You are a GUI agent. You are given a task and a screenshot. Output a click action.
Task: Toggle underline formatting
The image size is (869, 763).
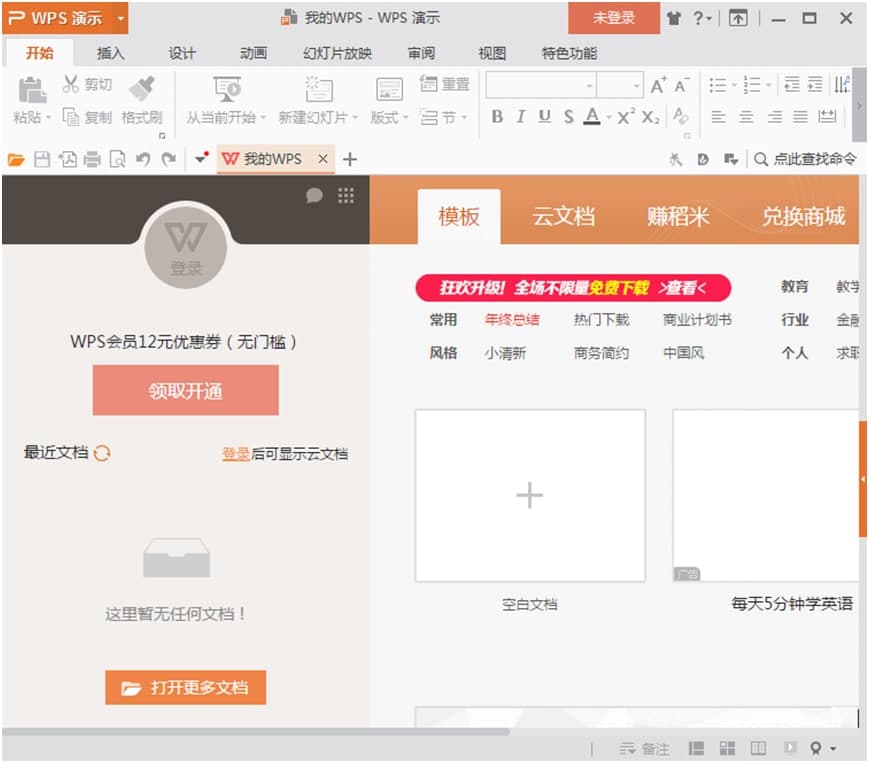point(544,116)
